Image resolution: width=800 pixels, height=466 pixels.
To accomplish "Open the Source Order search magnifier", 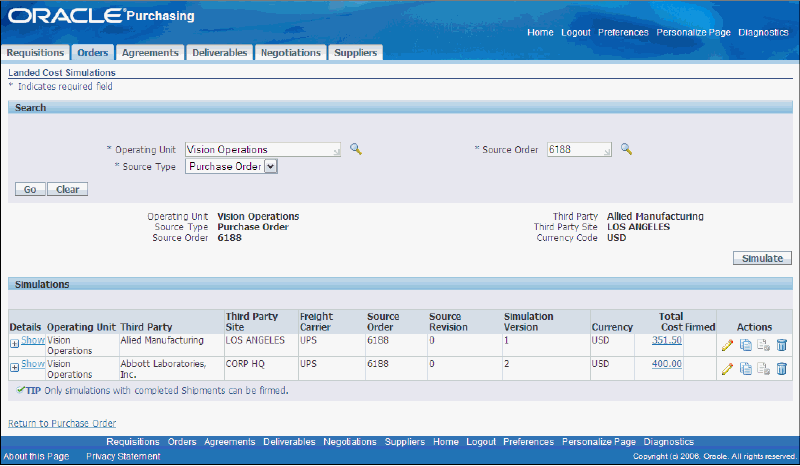I will pos(626,149).
